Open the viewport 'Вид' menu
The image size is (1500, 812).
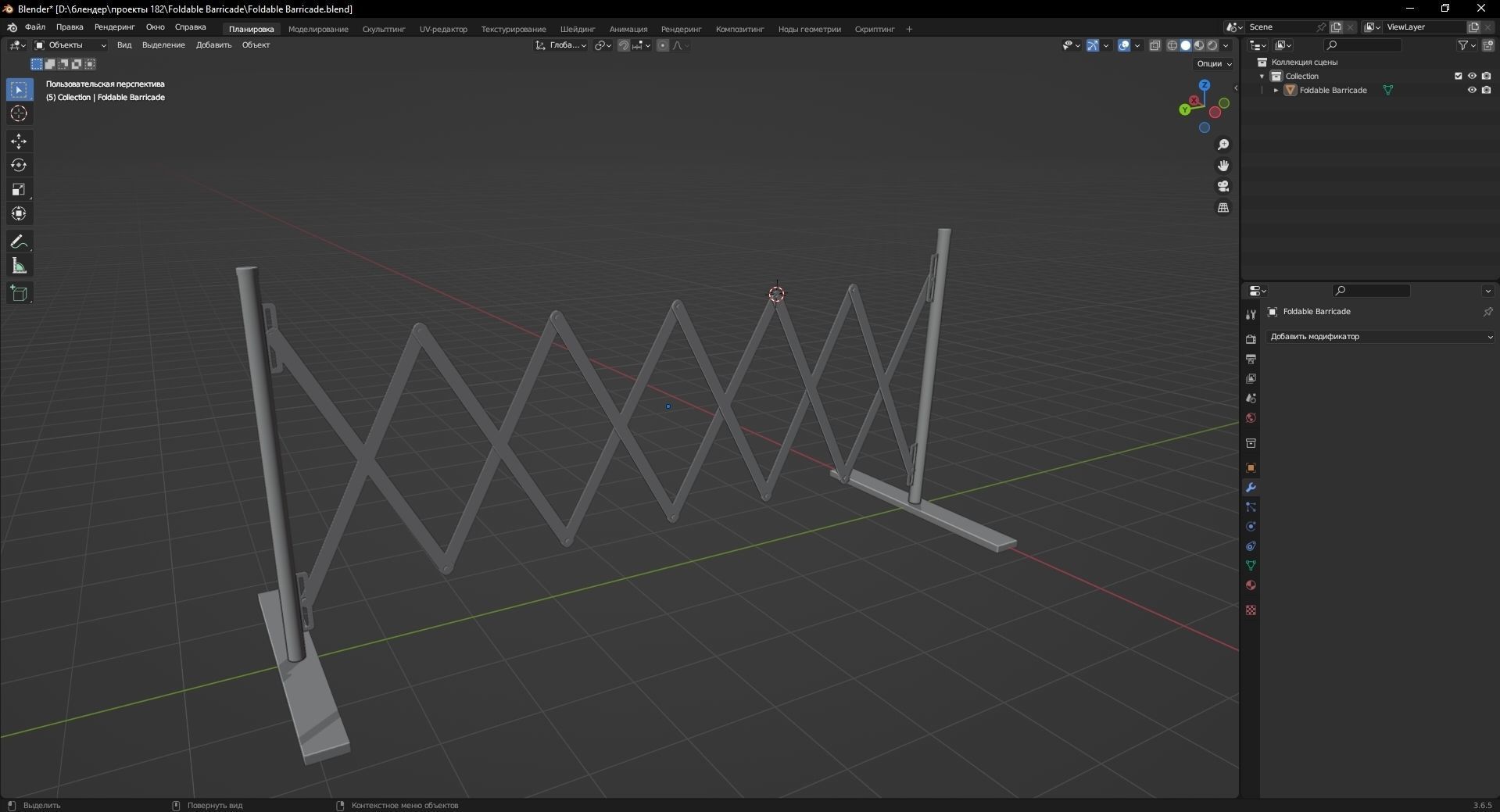point(124,45)
